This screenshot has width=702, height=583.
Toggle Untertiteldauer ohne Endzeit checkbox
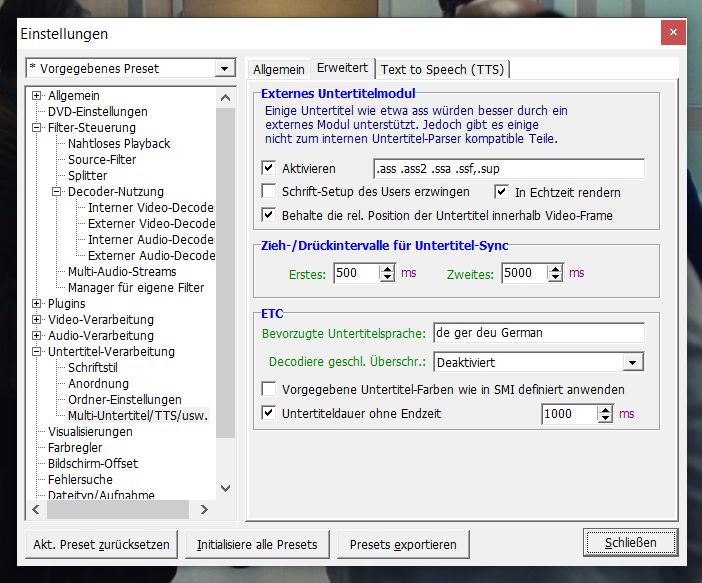point(269,413)
